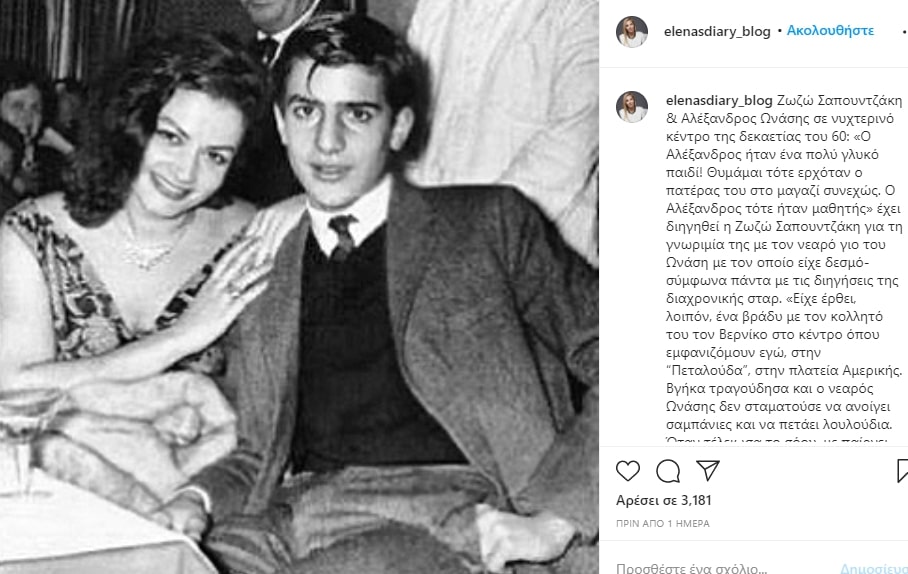Open elenasdiary_blog username in the header

(x=717, y=31)
